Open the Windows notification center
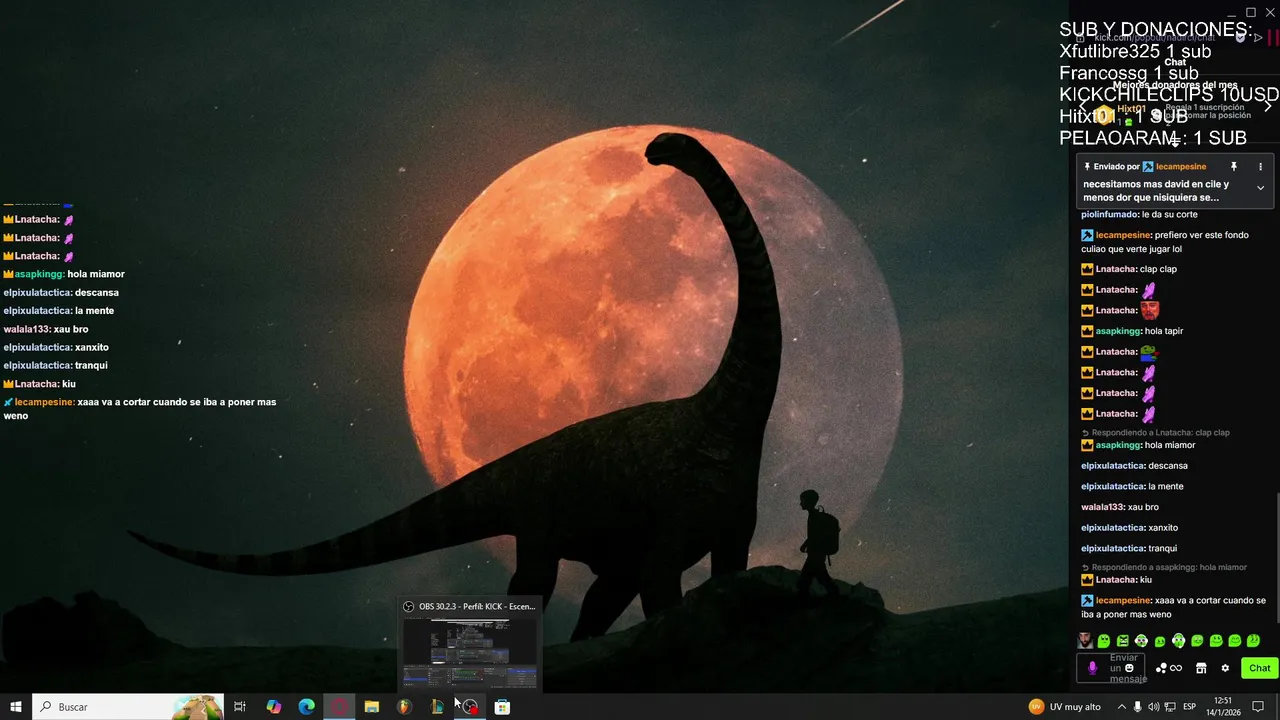 1258,707
